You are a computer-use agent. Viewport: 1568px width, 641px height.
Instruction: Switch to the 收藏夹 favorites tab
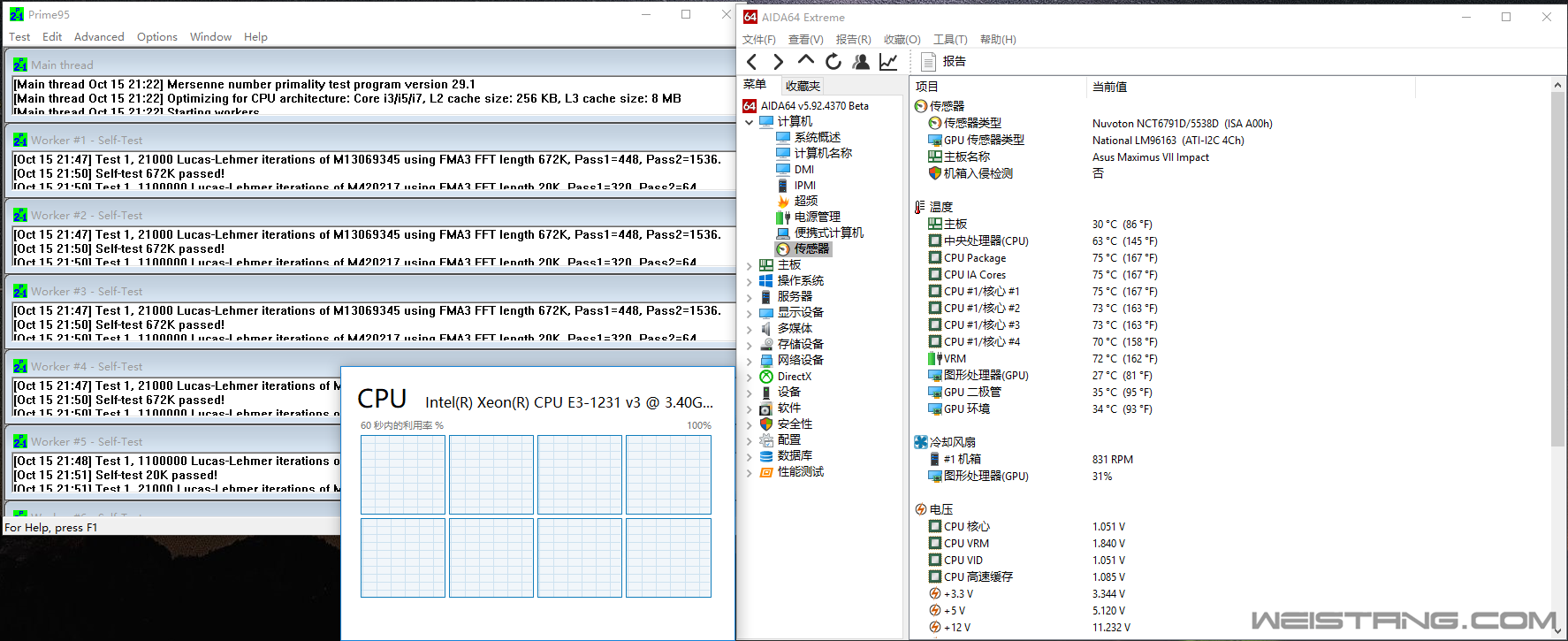tap(803, 86)
